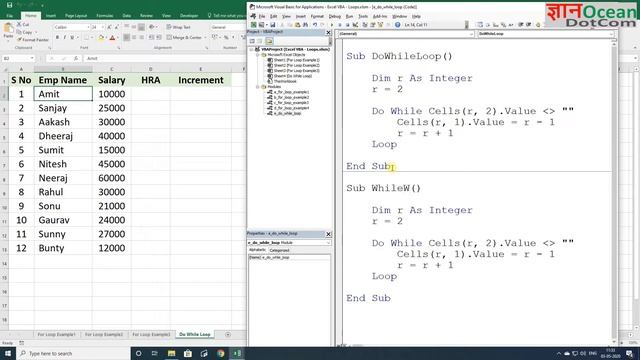Open the VBA editor Tools menu
The height and width of the screenshot is (360, 640).
click(x=363, y=16)
